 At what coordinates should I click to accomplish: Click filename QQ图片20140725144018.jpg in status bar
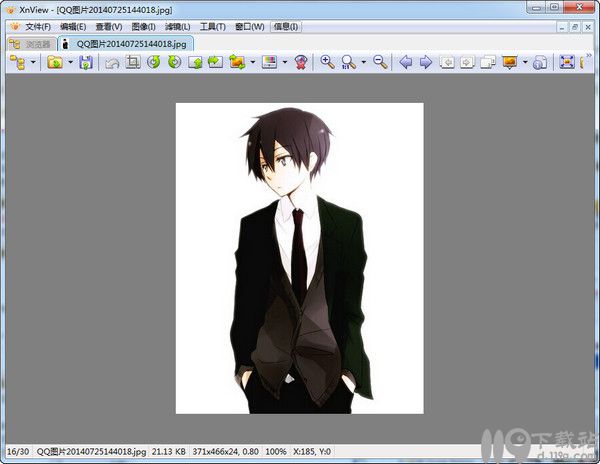coord(91,452)
